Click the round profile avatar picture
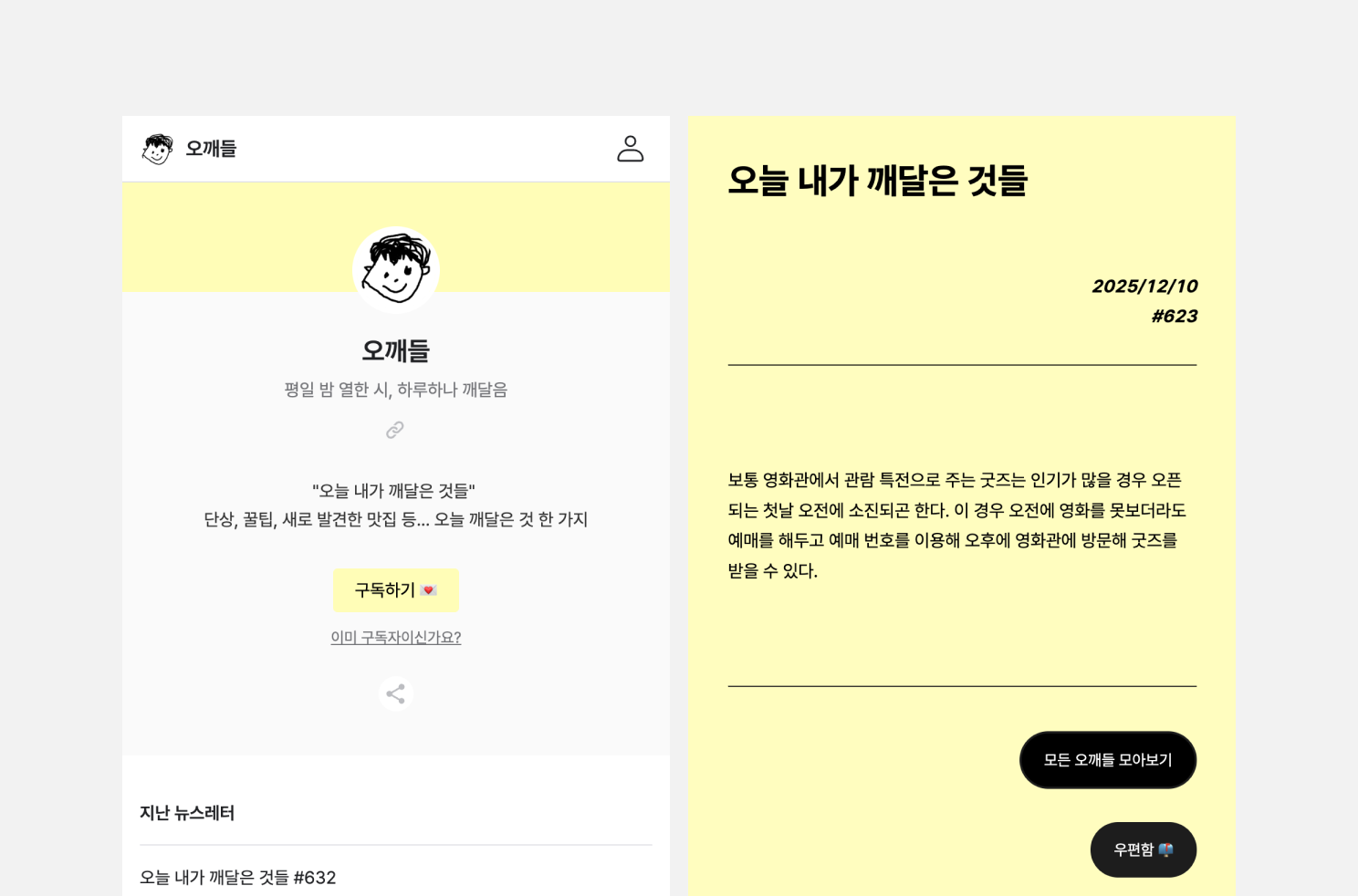 (395, 269)
